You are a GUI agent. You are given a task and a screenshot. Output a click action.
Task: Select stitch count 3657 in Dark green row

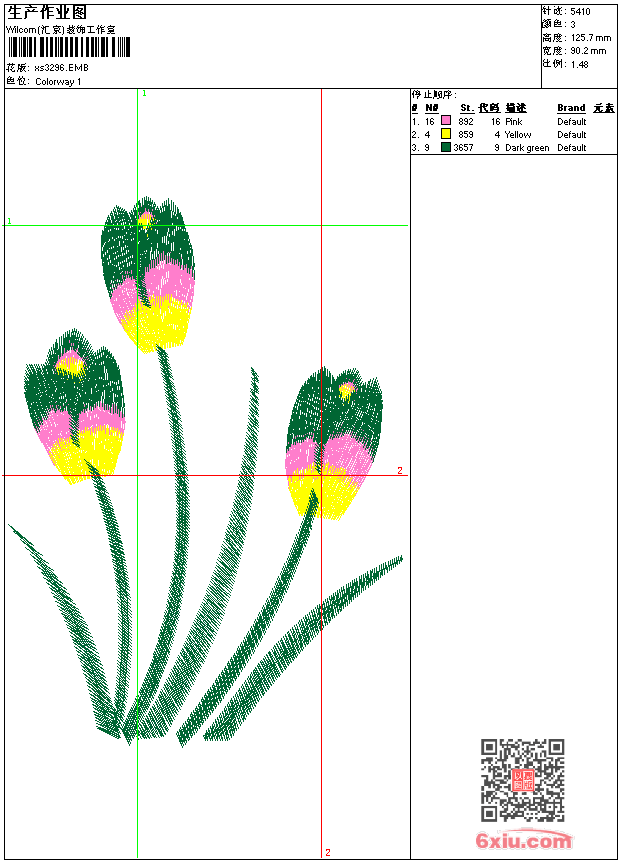(463, 148)
